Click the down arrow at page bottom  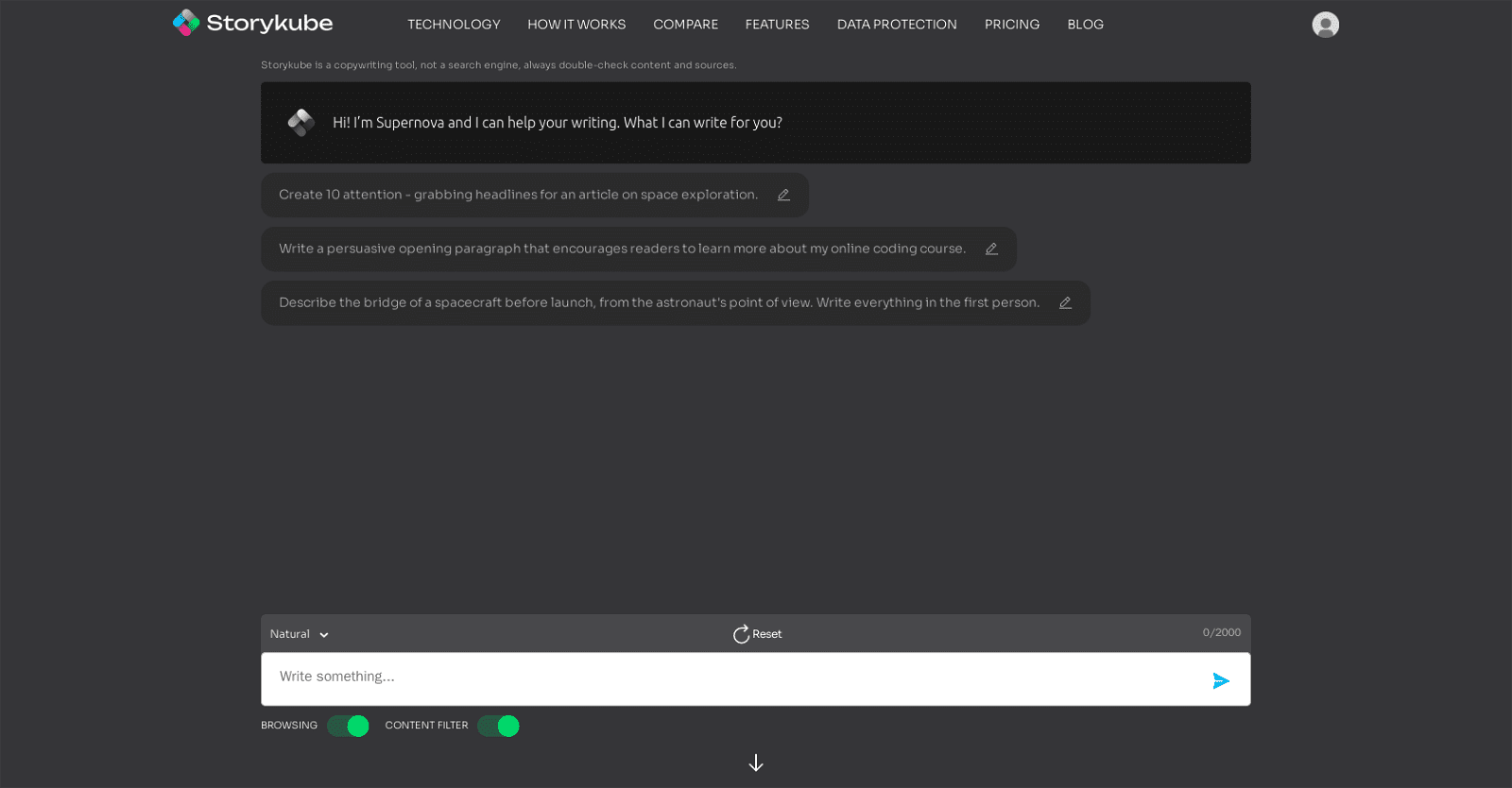point(756,762)
